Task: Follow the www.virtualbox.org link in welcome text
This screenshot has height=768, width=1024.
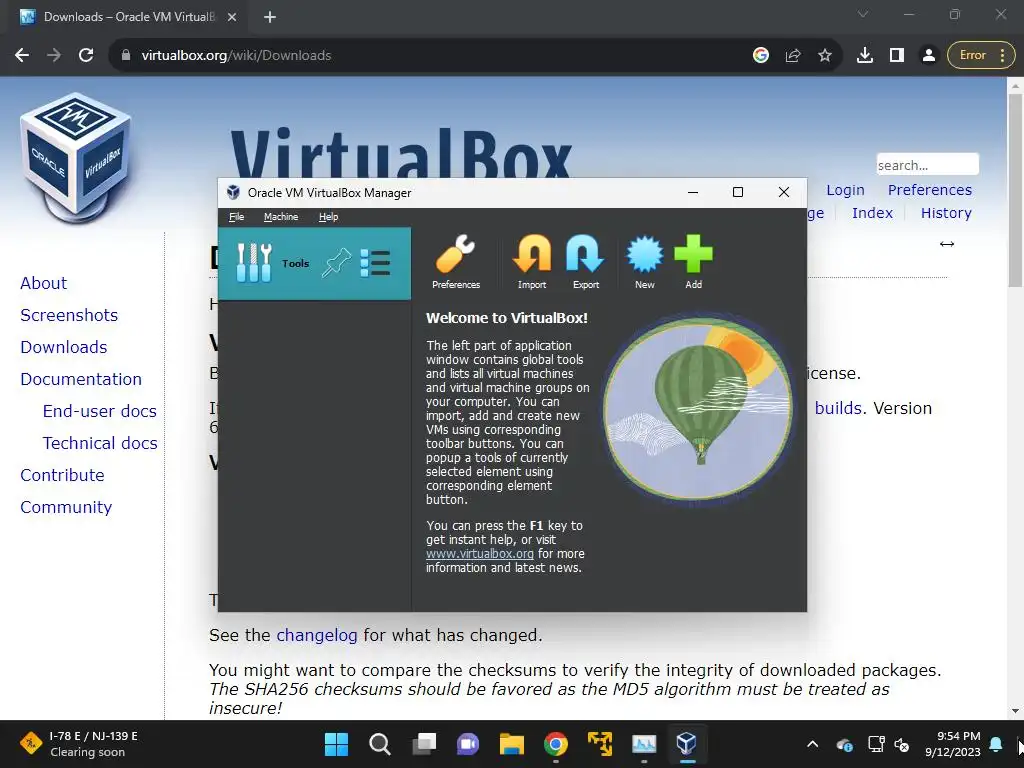Action: click(480, 554)
